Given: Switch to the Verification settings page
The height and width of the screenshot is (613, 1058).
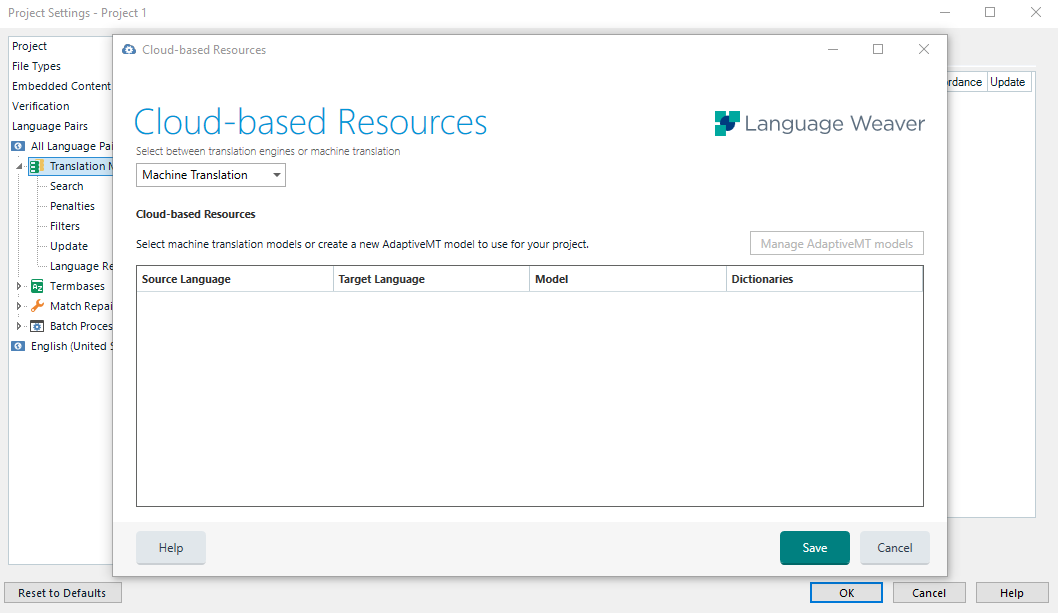Looking at the screenshot, I should click(40, 105).
